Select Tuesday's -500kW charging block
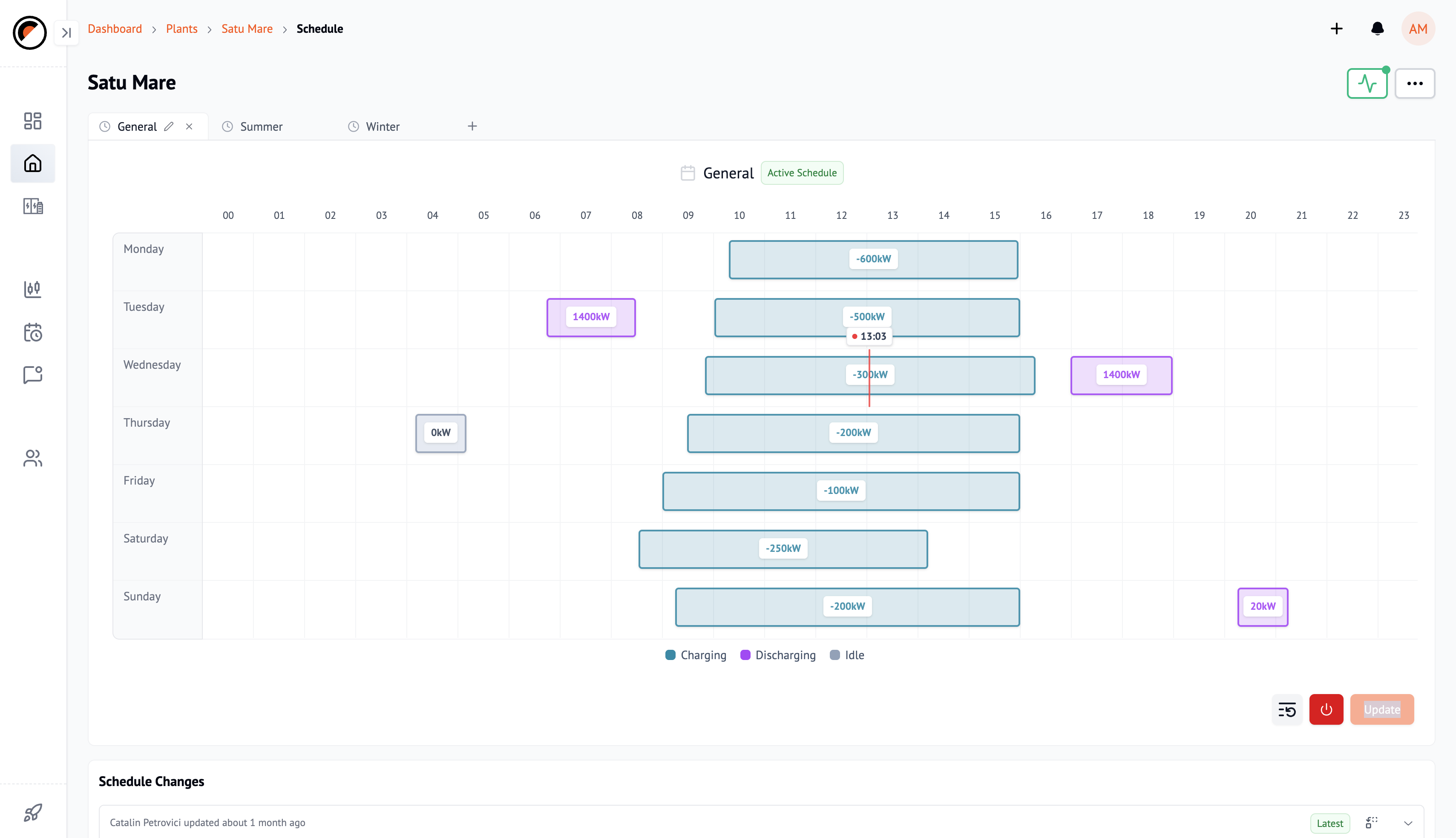The width and height of the screenshot is (1456, 838). 866,317
